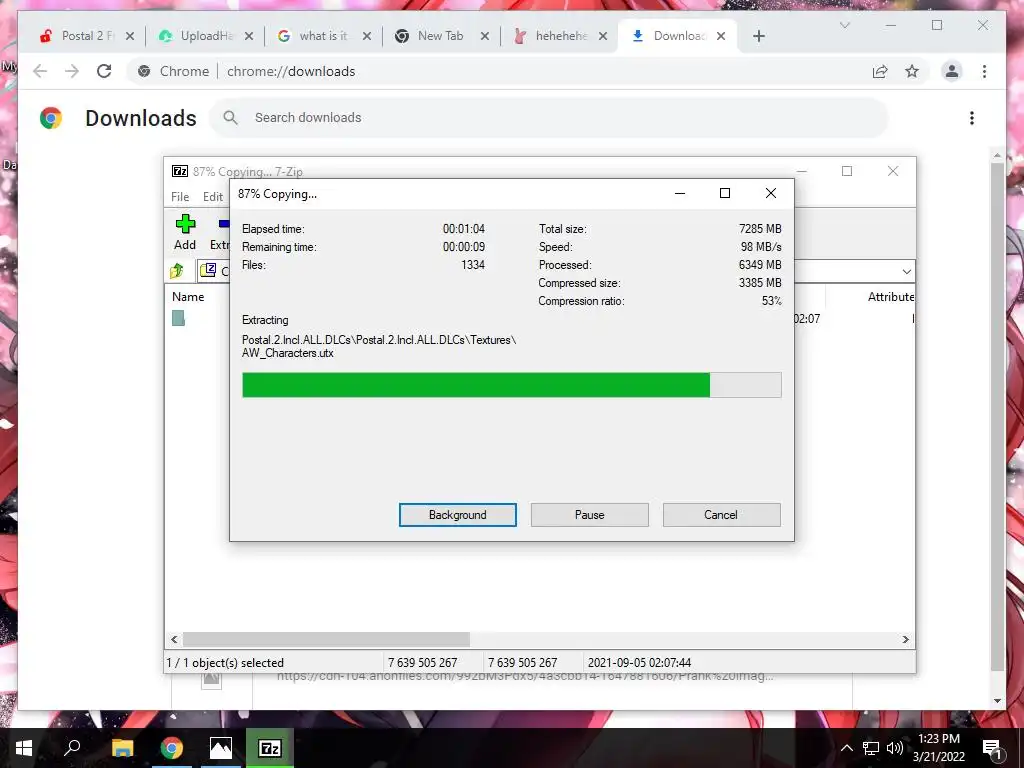Send extraction to Background
The image size is (1024, 768).
[x=457, y=515]
